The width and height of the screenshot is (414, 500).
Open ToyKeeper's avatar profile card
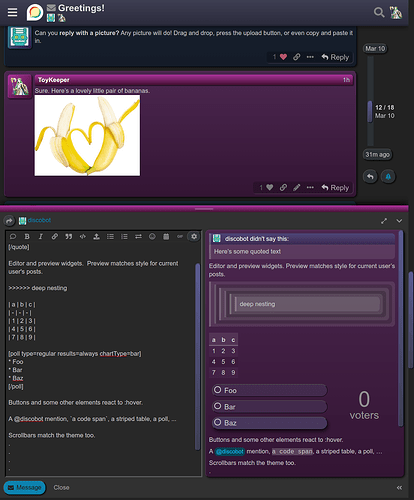click(19, 86)
